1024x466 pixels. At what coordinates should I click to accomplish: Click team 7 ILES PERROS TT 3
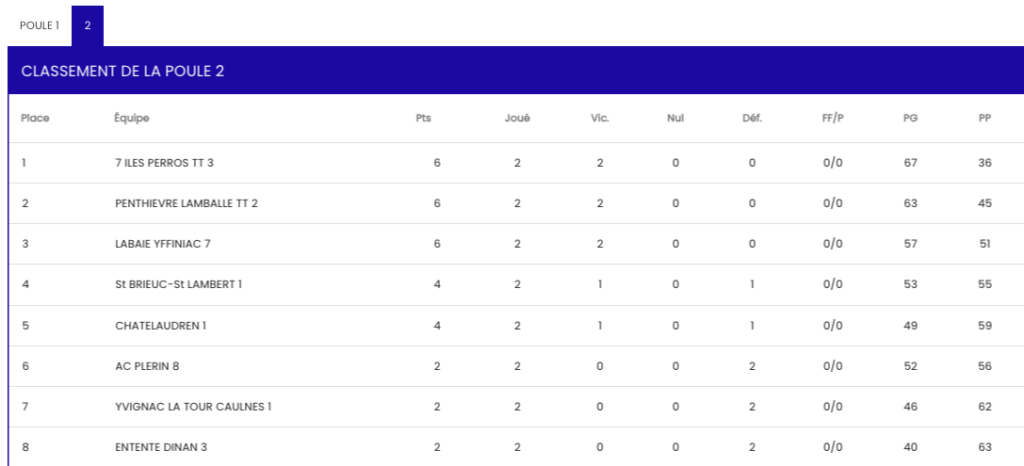[164, 162]
